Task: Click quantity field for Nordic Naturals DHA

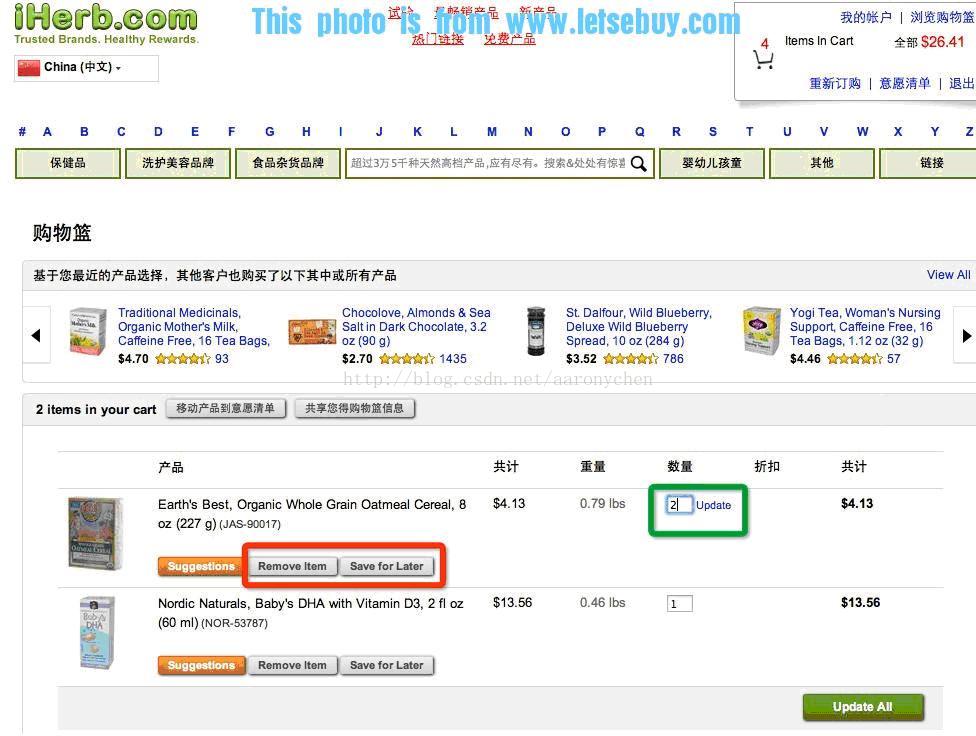Action: [680, 603]
